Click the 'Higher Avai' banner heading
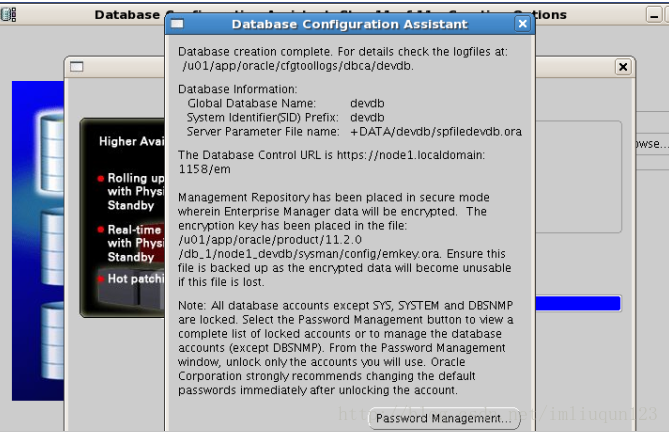Viewport: 669px width, 434px height. point(131,141)
